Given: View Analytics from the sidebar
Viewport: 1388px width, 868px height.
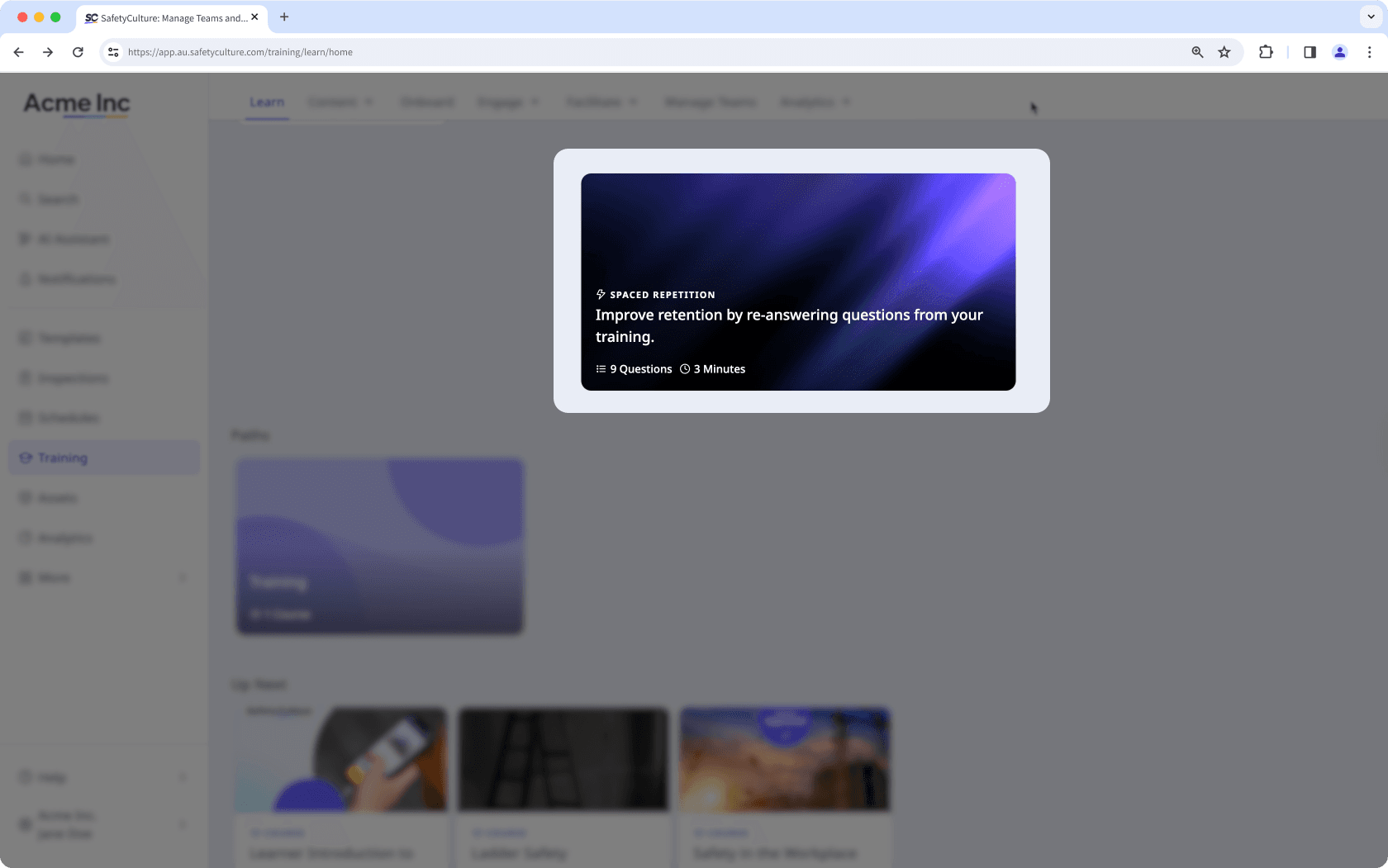Looking at the screenshot, I should [x=65, y=538].
